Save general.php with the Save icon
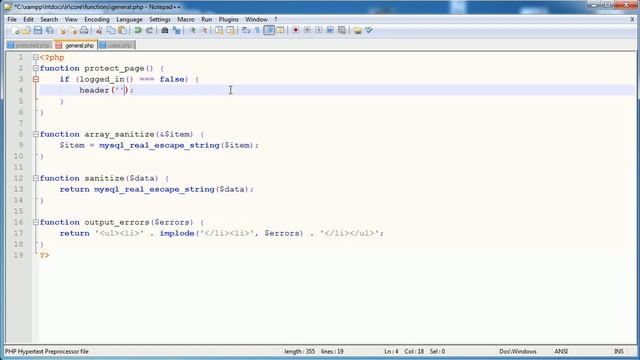This screenshot has height=360, width=640. (x=38, y=31)
